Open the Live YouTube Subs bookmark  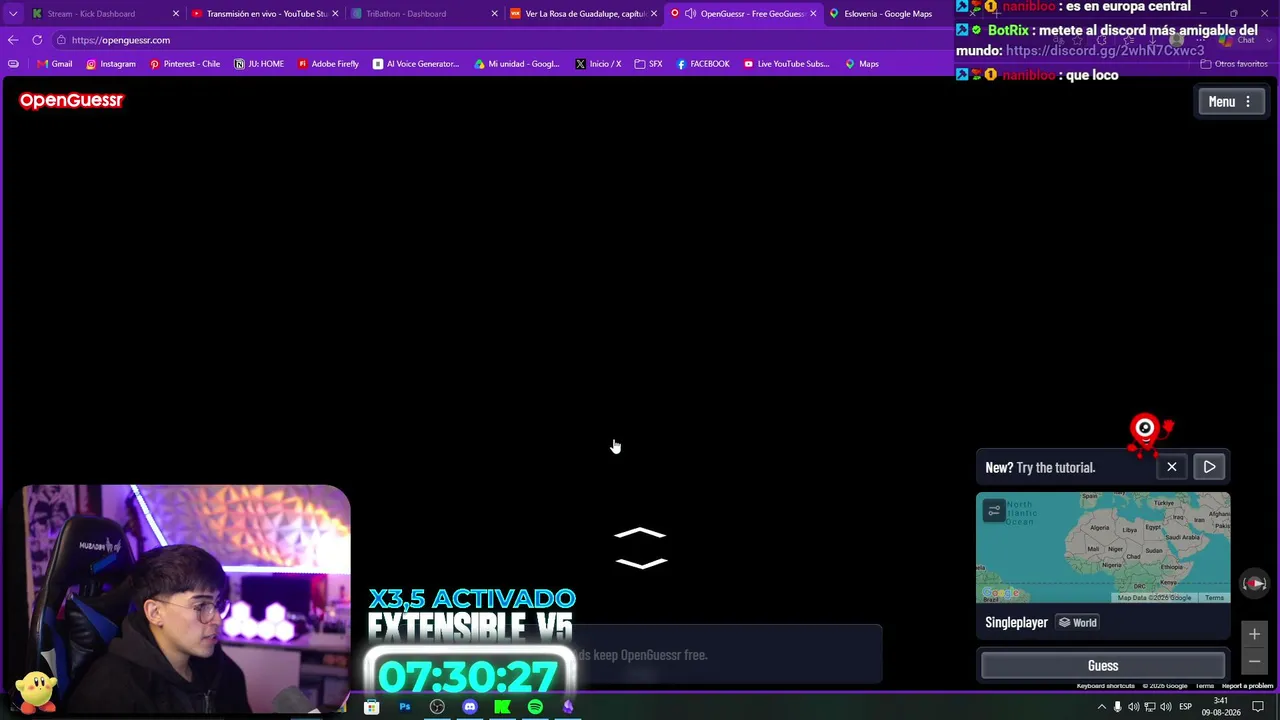click(x=787, y=64)
